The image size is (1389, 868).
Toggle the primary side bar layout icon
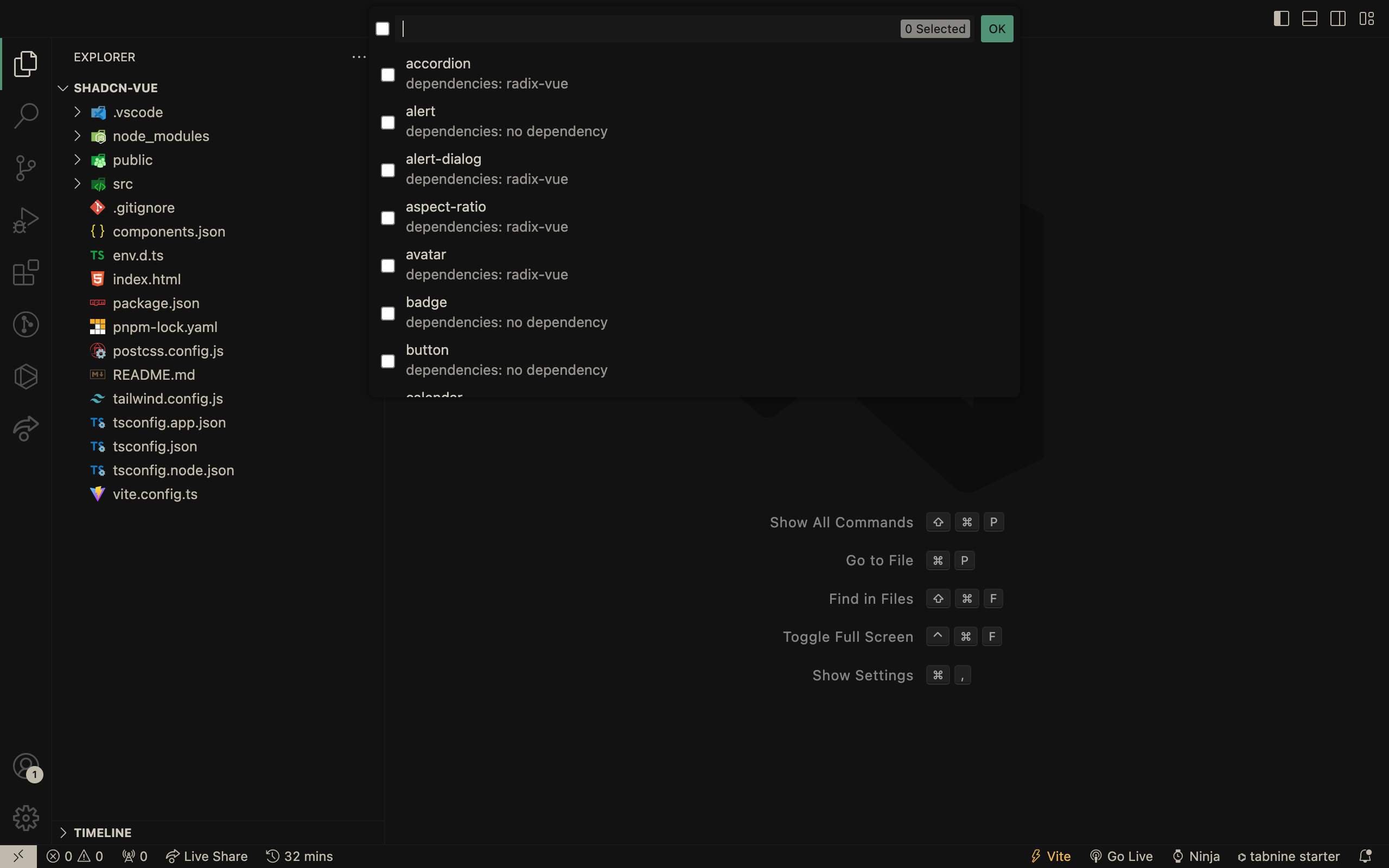pyautogui.click(x=1281, y=18)
